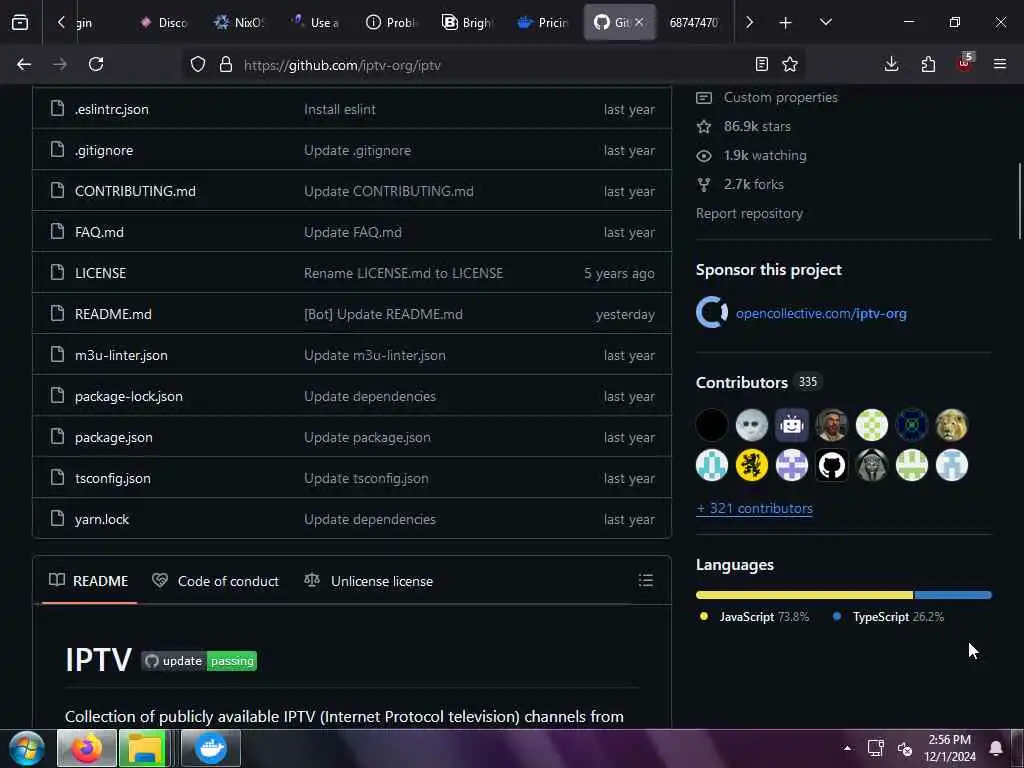The image size is (1024, 768).
Task: Bookmark this page with the star icon
Action: tap(790, 64)
